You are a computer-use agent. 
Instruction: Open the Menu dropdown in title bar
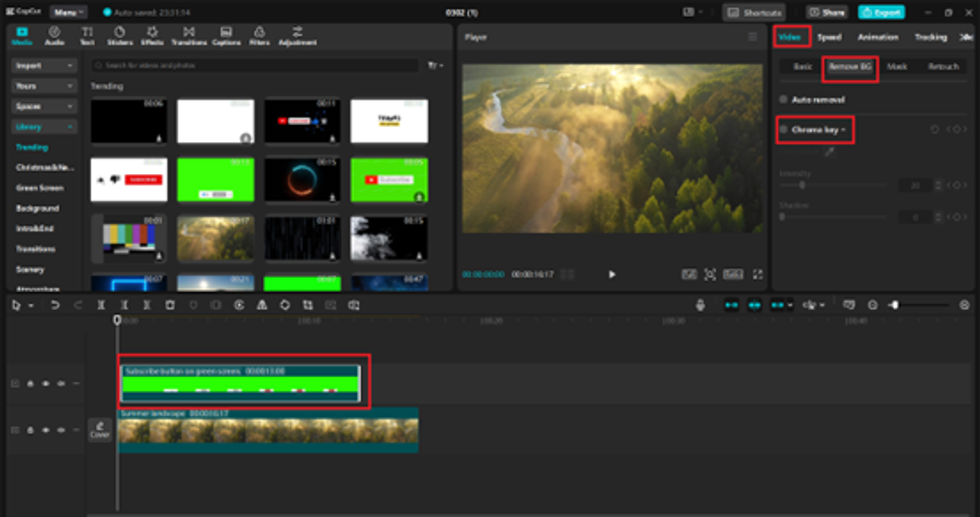68,12
